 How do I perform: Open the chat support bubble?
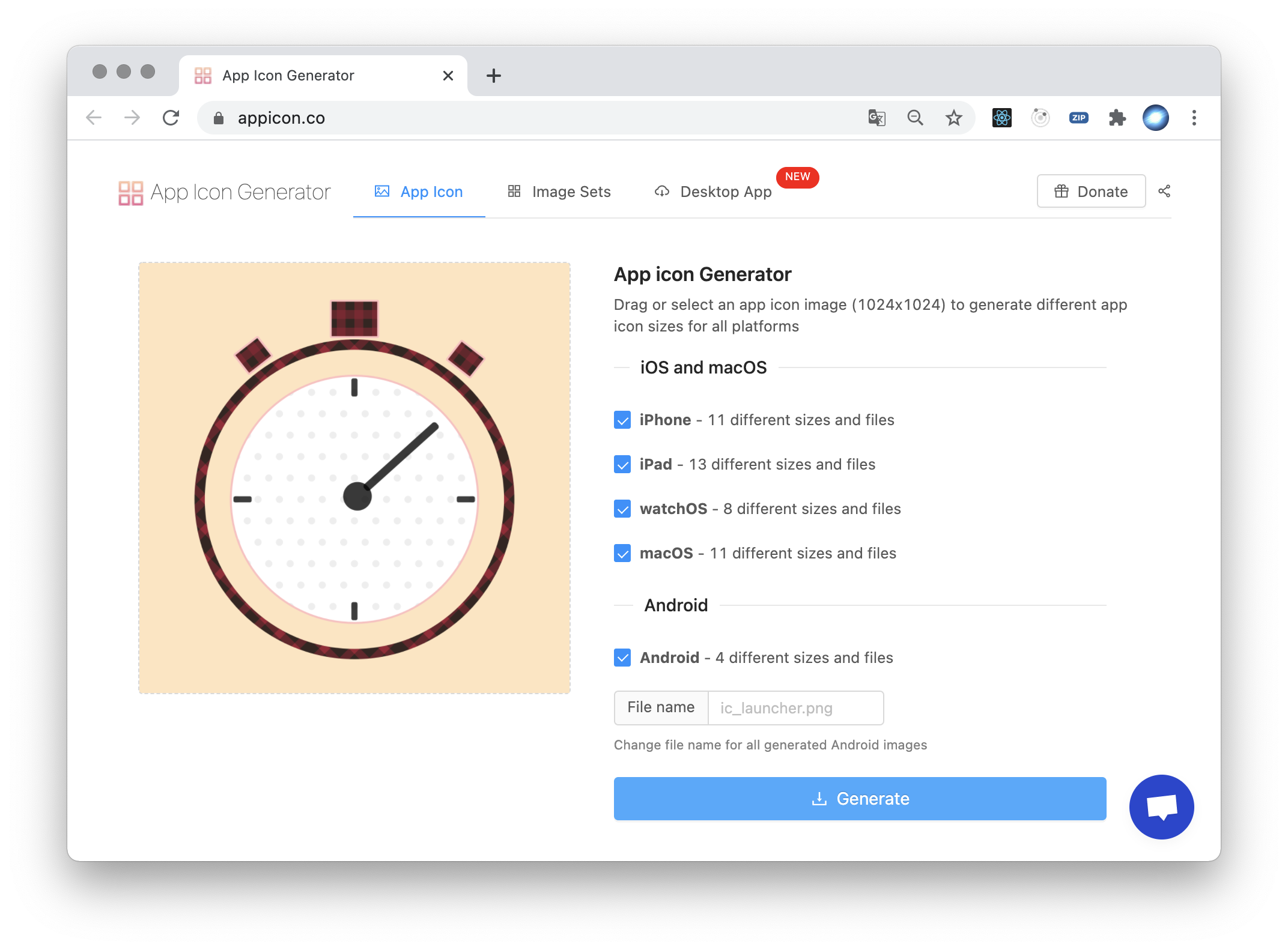pyautogui.click(x=1161, y=806)
